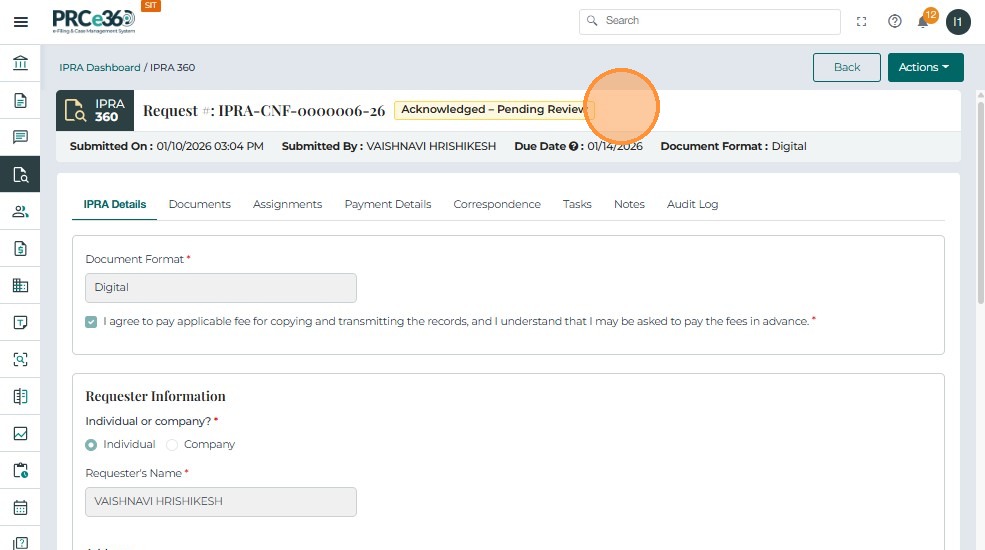Expand the Actions dropdown
This screenshot has height=550, width=985.
[925, 67]
